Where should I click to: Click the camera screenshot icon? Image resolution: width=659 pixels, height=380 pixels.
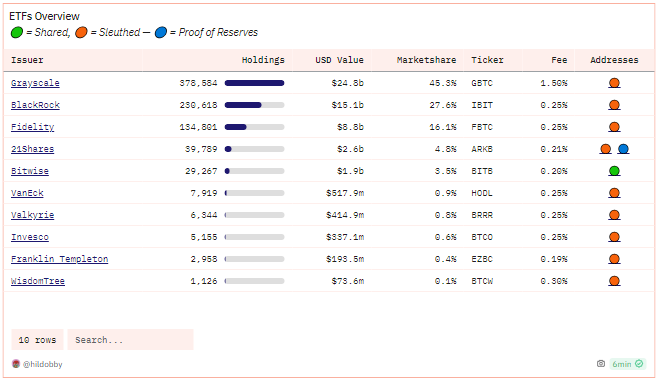pyautogui.click(x=601, y=364)
